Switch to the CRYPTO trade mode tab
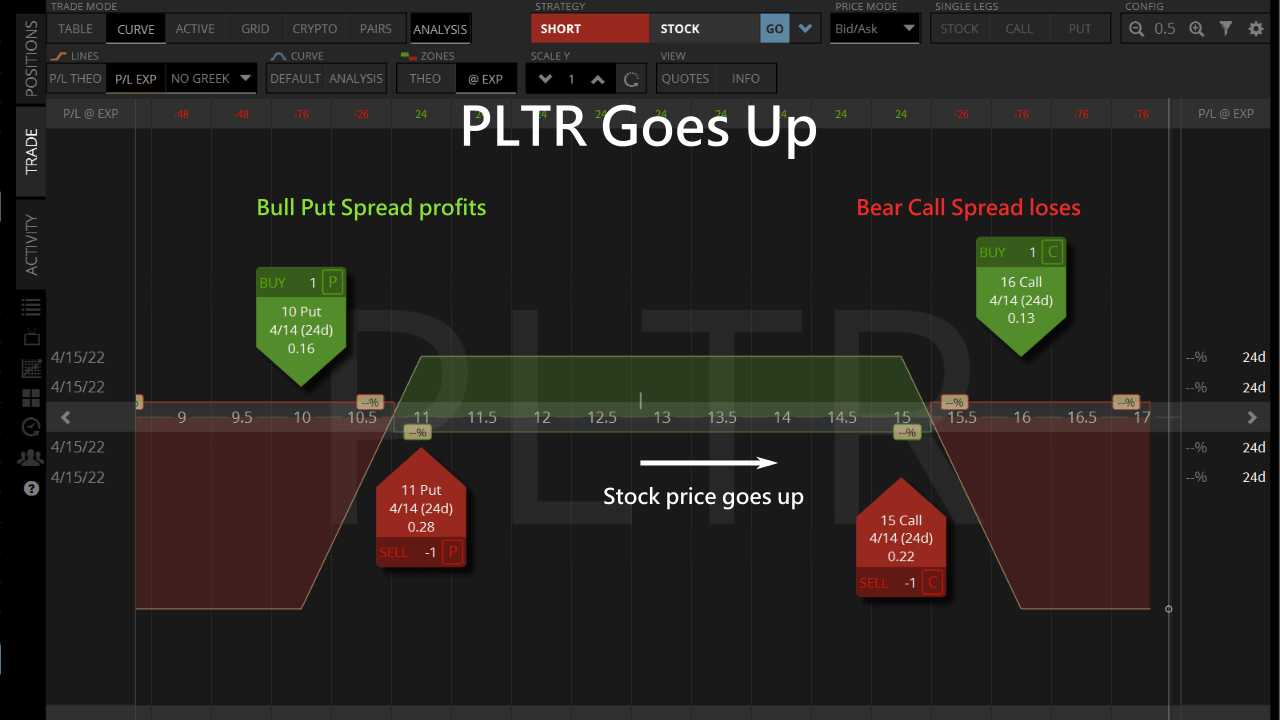This screenshot has width=1280, height=720. coord(315,29)
